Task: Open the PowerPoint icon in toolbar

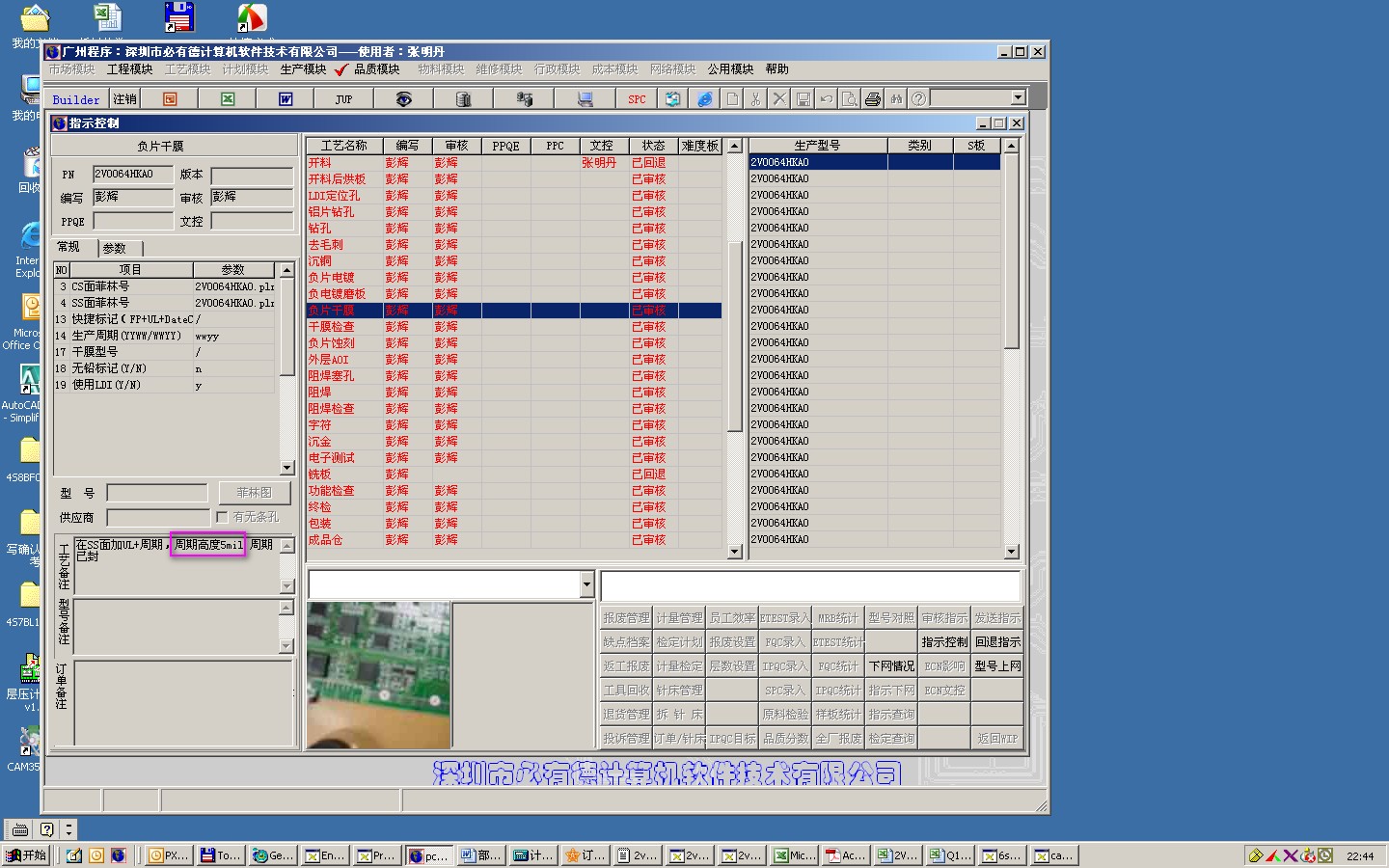Action: coord(170,99)
